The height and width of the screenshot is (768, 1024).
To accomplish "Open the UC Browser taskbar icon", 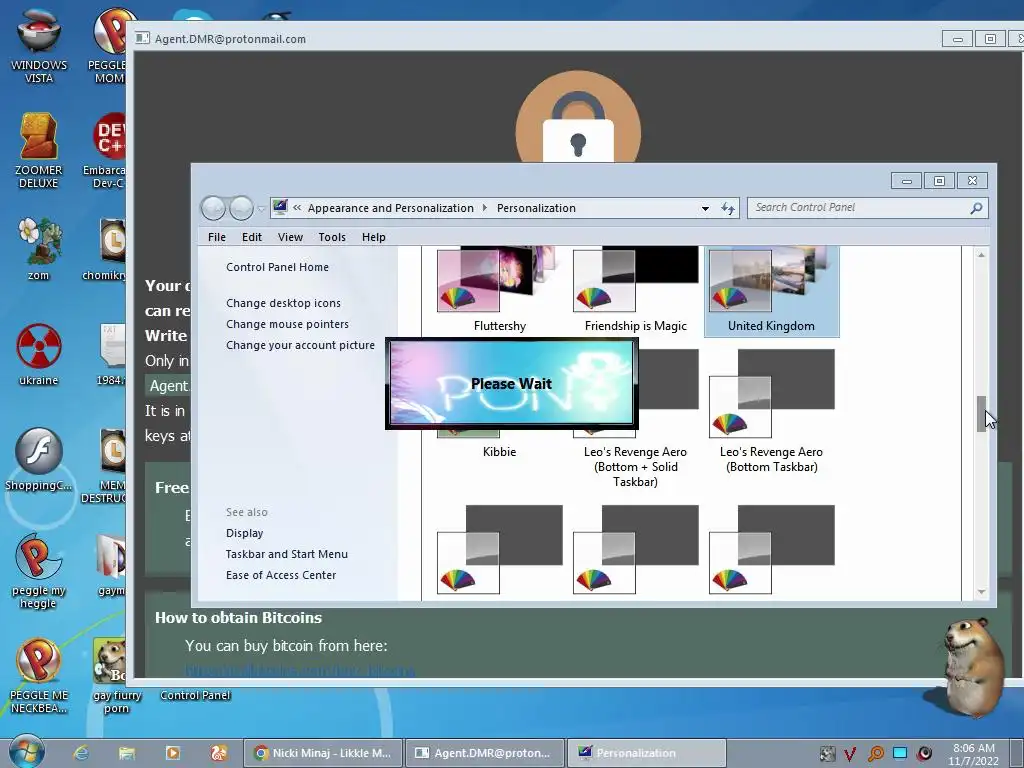I will [219, 753].
